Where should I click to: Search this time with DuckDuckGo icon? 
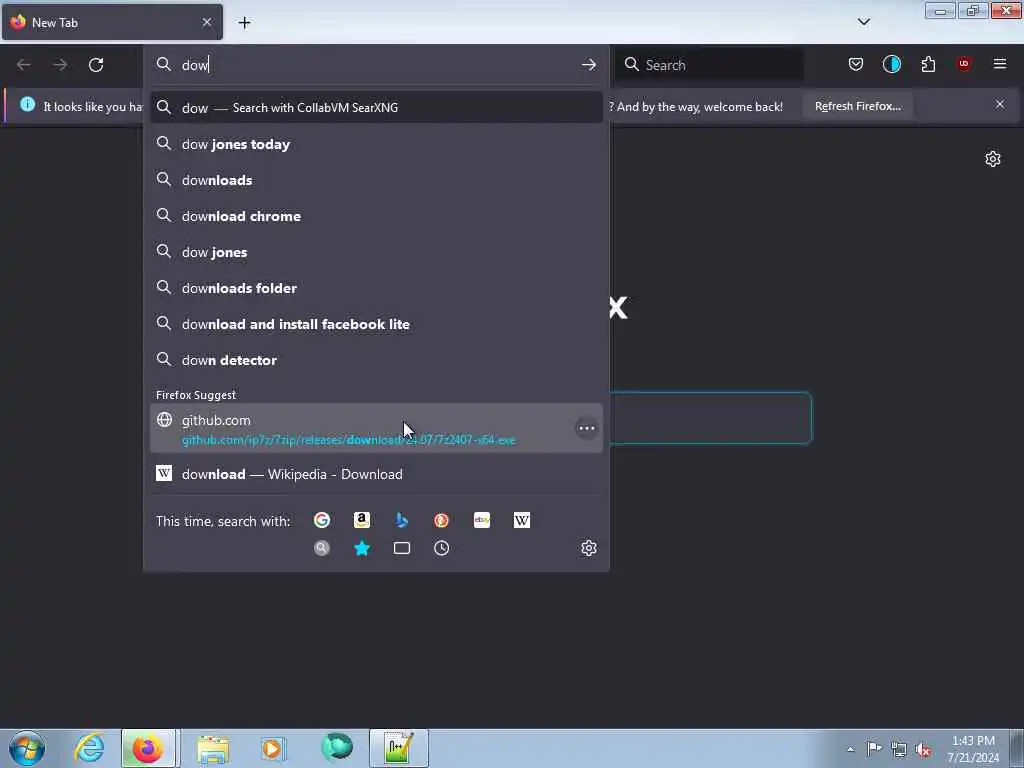pos(441,520)
